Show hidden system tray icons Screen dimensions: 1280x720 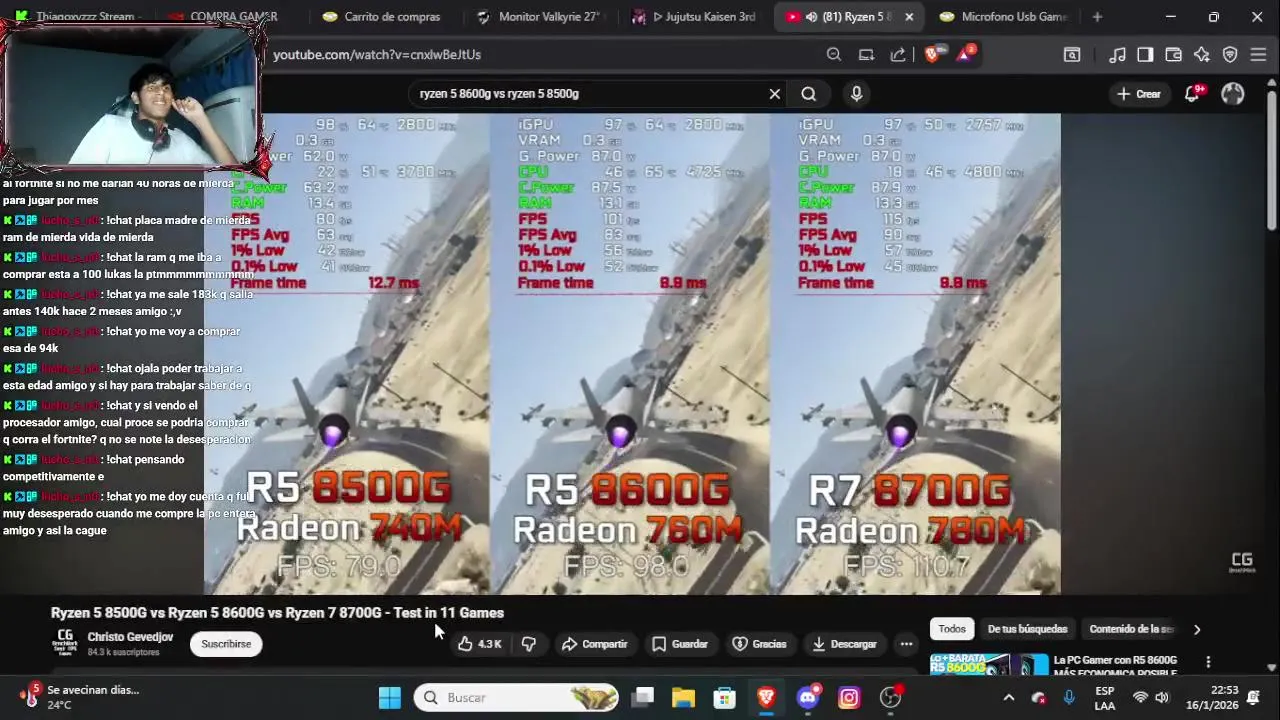(x=1008, y=698)
